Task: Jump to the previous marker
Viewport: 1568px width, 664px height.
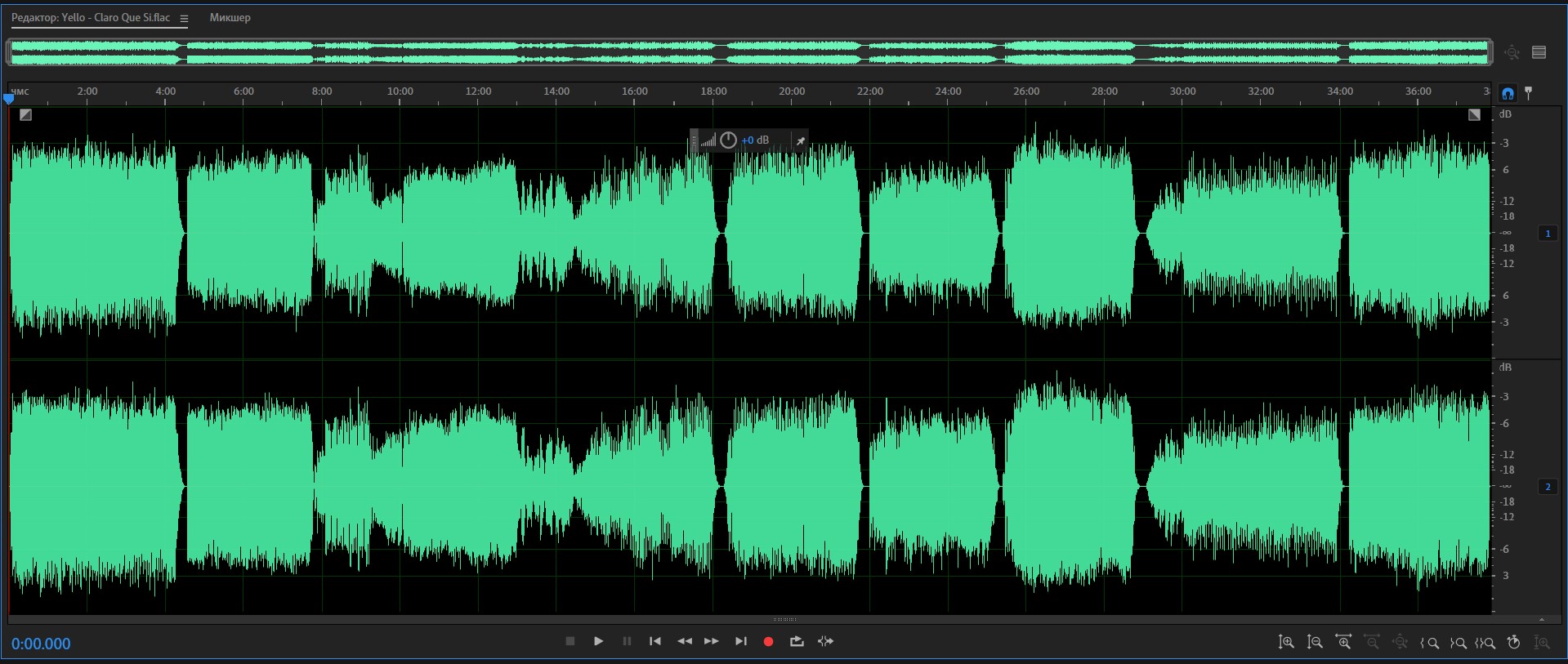Action: tap(654, 642)
